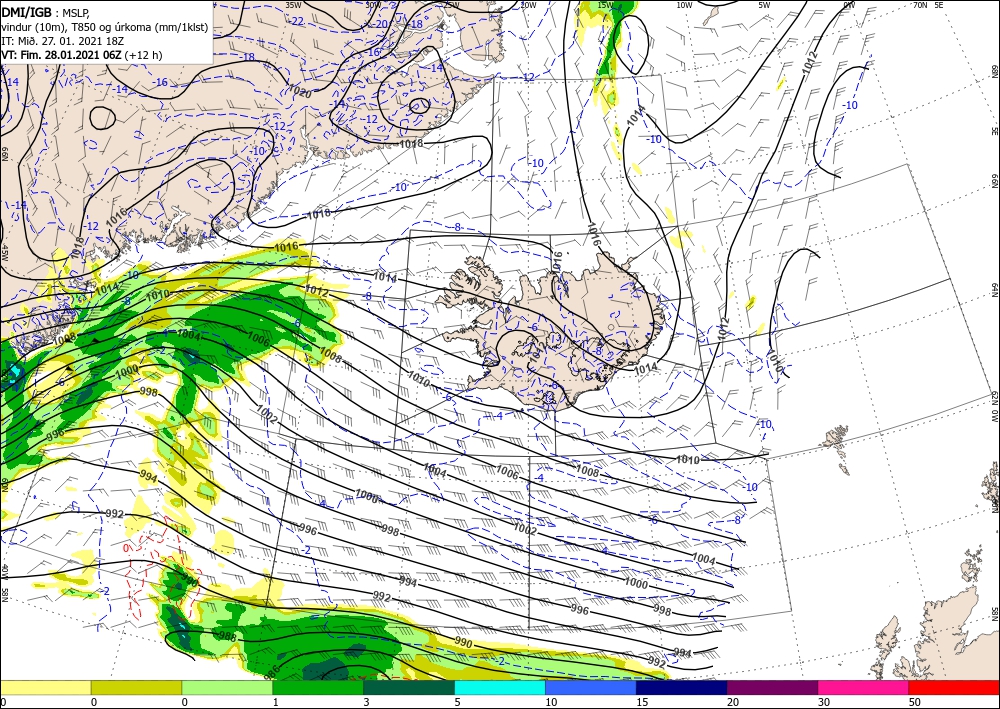1000x709 pixels.
Task: Click the 5W longitude label
Action: coord(765,5)
